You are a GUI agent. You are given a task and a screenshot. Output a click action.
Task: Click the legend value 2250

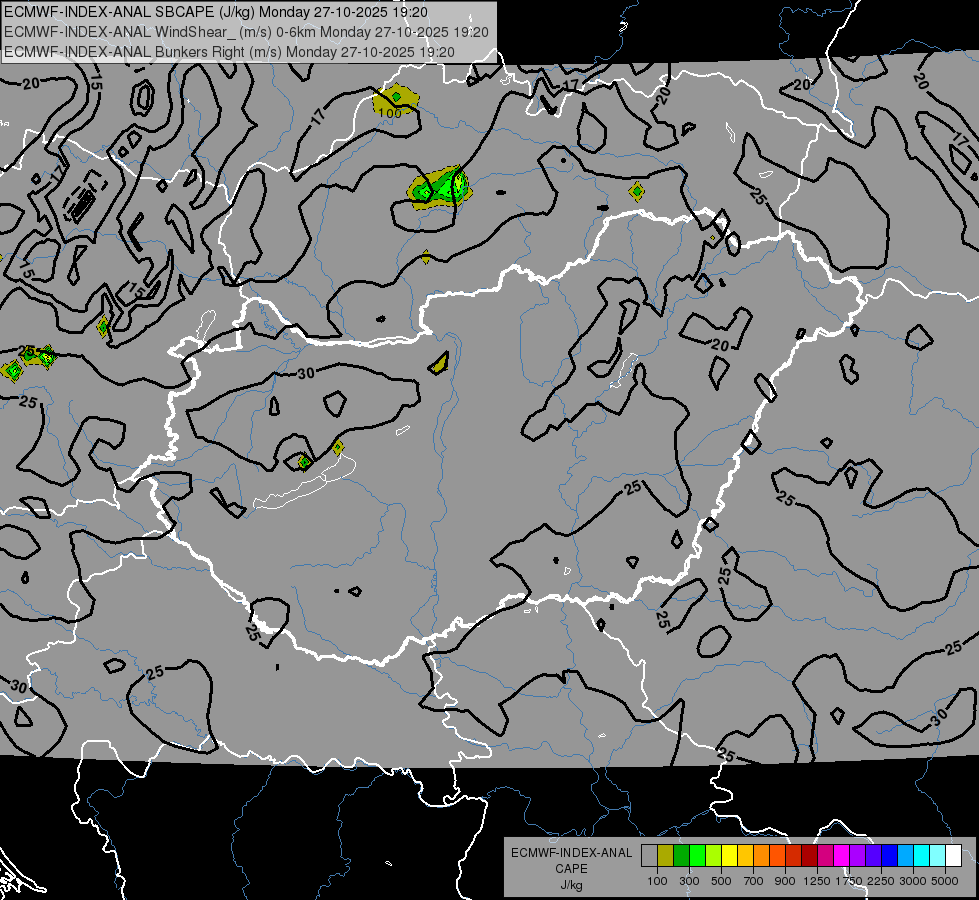(881, 881)
